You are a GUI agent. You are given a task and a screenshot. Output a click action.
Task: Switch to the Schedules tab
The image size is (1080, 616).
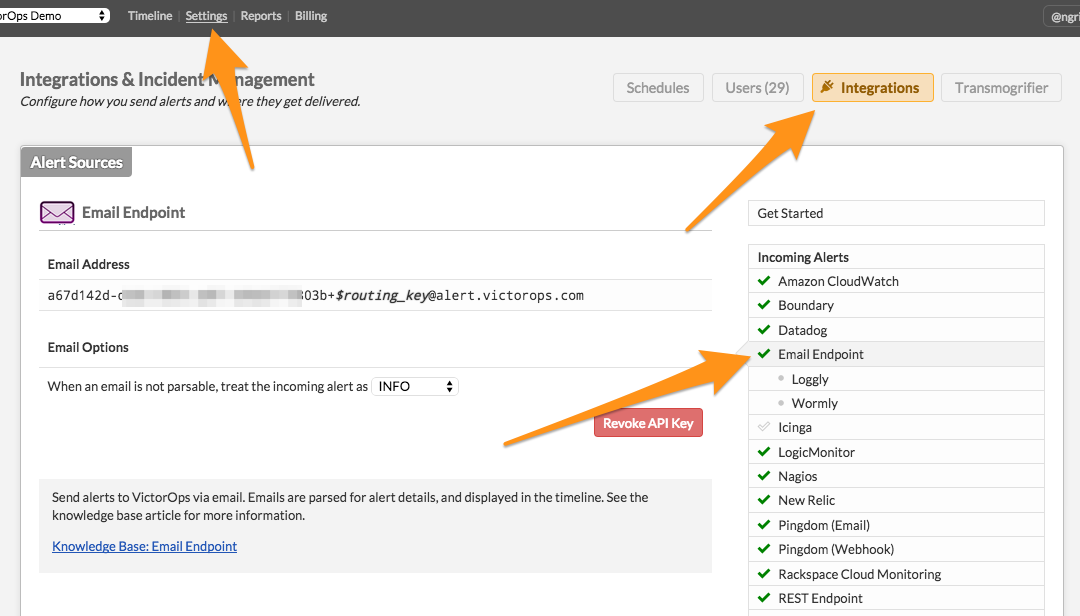pos(658,88)
